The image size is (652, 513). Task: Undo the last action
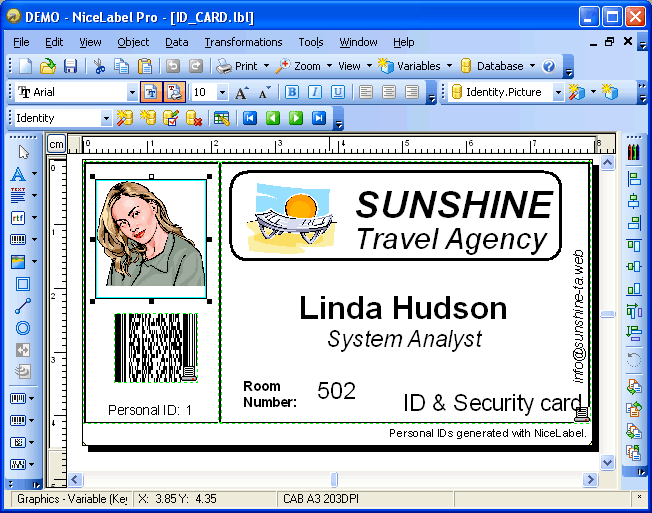point(173,66)
